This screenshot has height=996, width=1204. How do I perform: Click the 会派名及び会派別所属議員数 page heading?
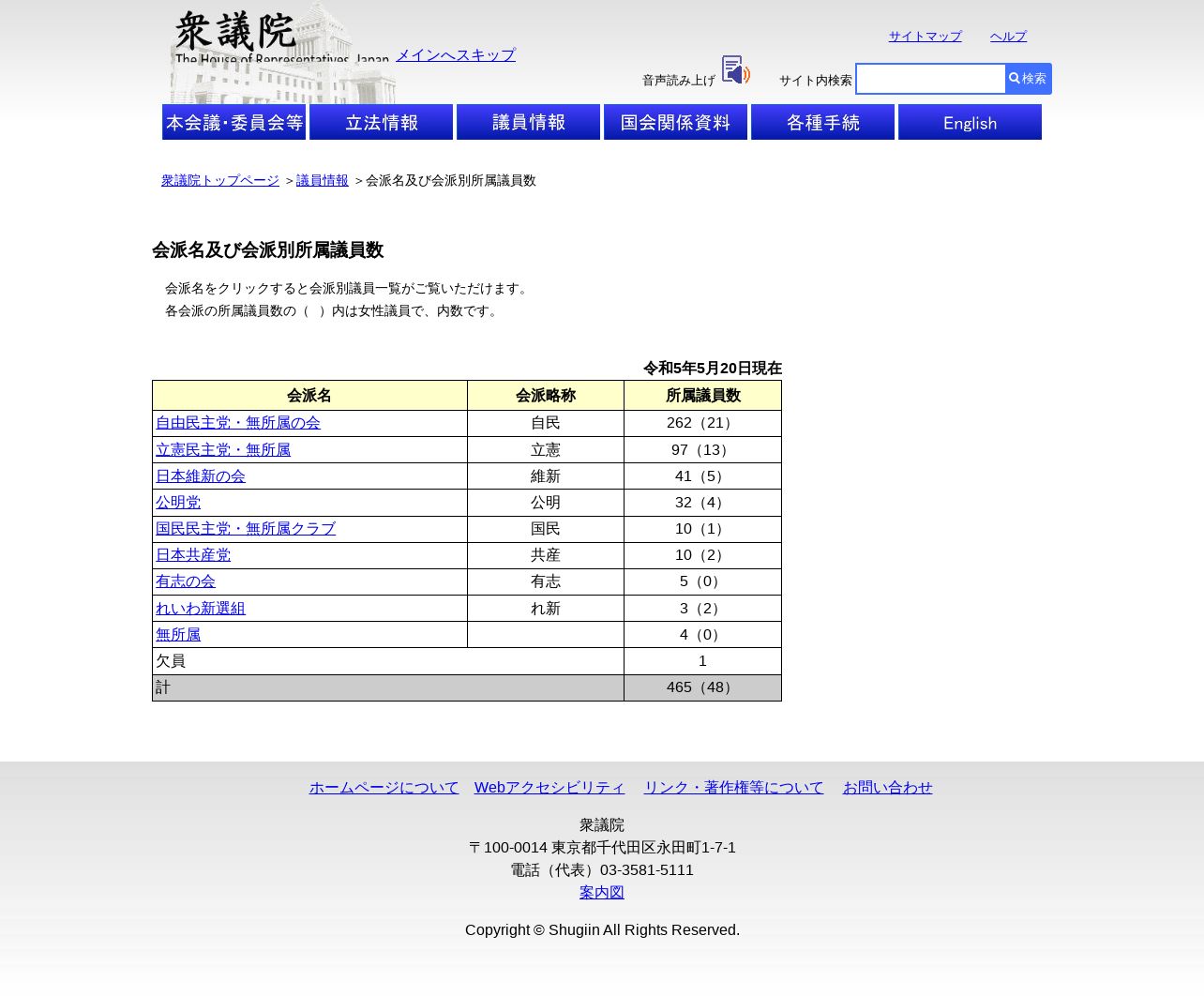click(x=268, y=250)
